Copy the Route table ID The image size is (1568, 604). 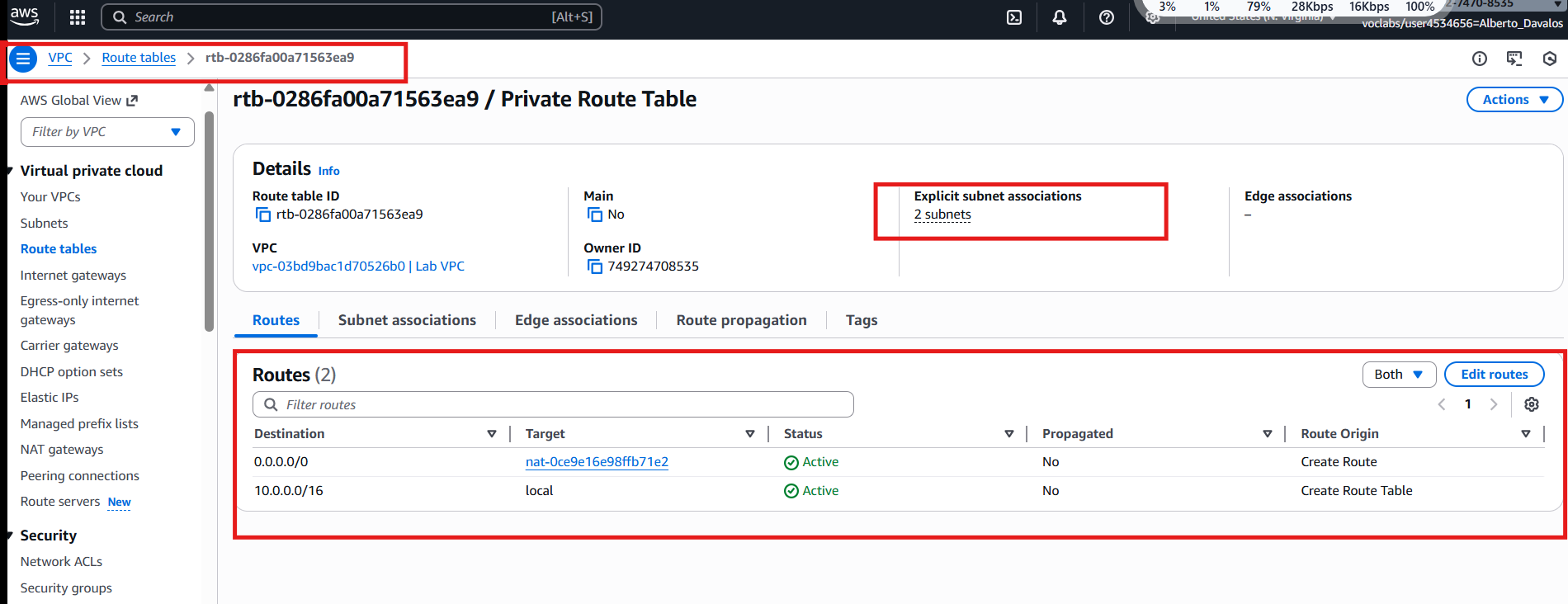263,215
